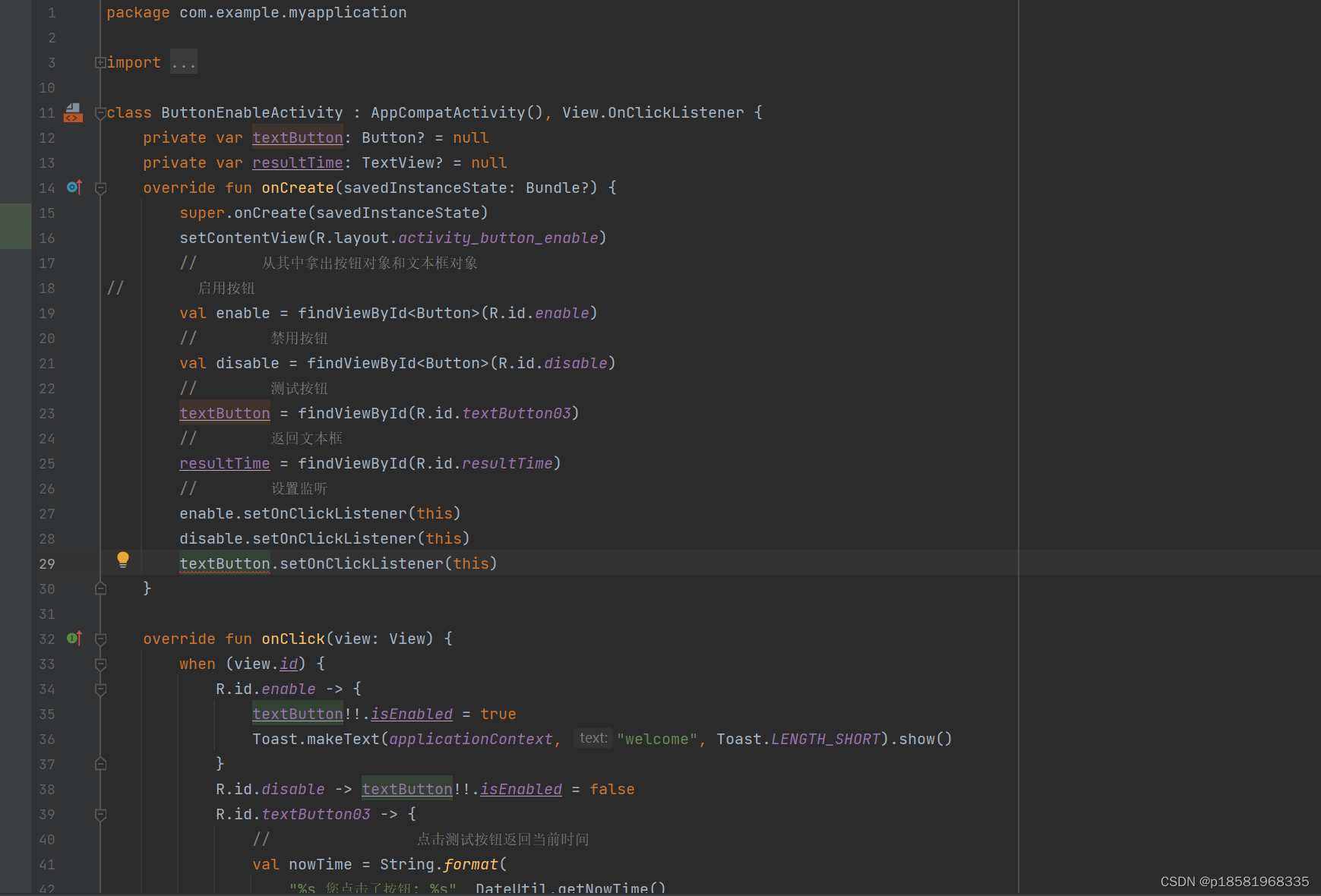1321x896 pixels.
Task: Click the highlighted textButton03 identifier on line 39
Action: pos(316,813)
